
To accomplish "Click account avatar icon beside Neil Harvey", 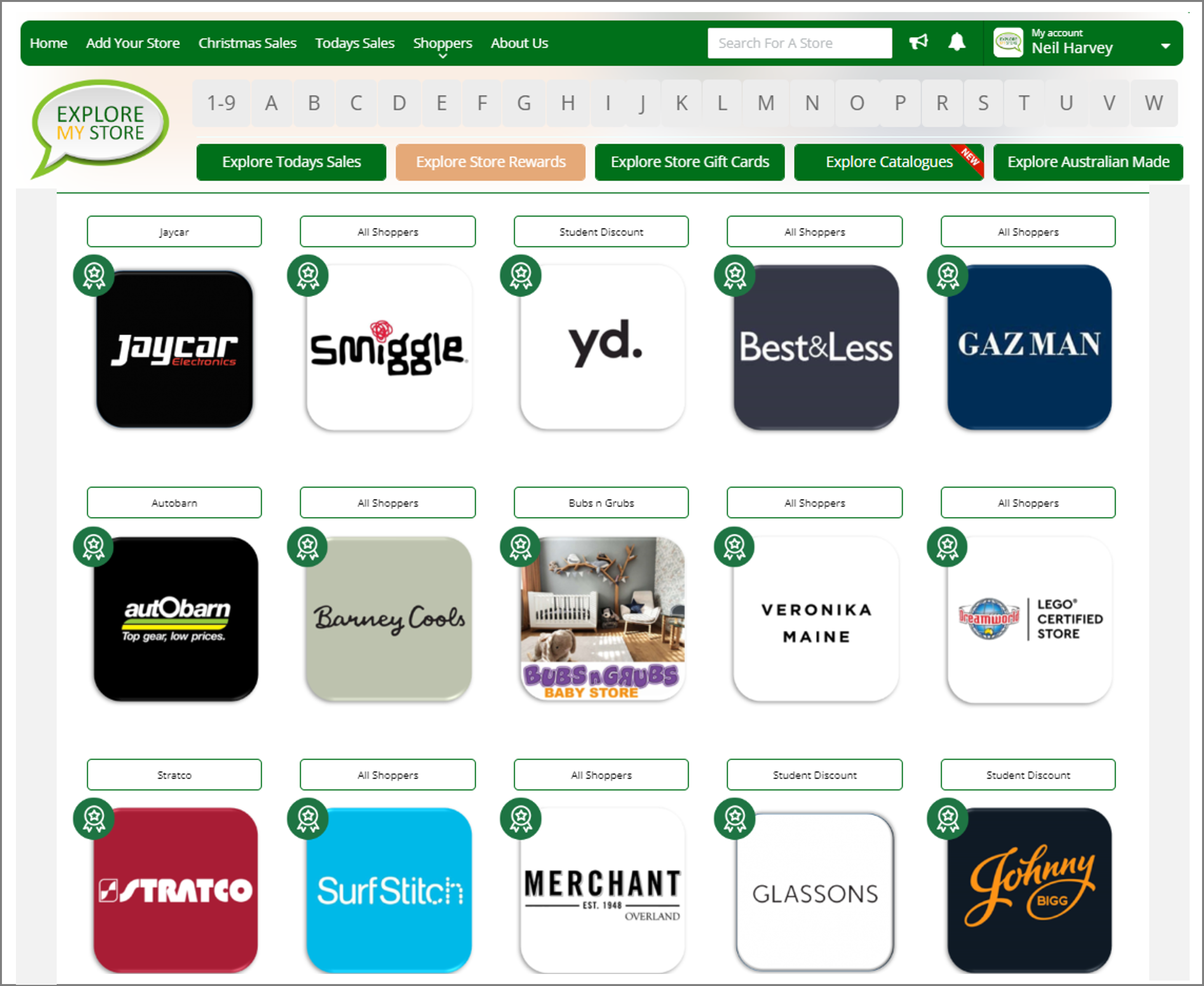I will [1008, 43].
